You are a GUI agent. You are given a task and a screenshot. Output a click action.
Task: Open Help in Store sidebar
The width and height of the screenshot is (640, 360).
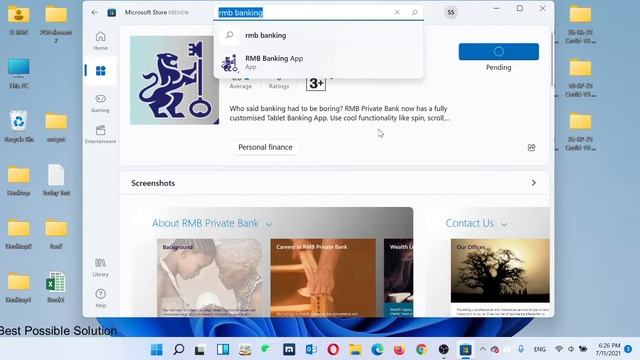(x=100, y=298)
